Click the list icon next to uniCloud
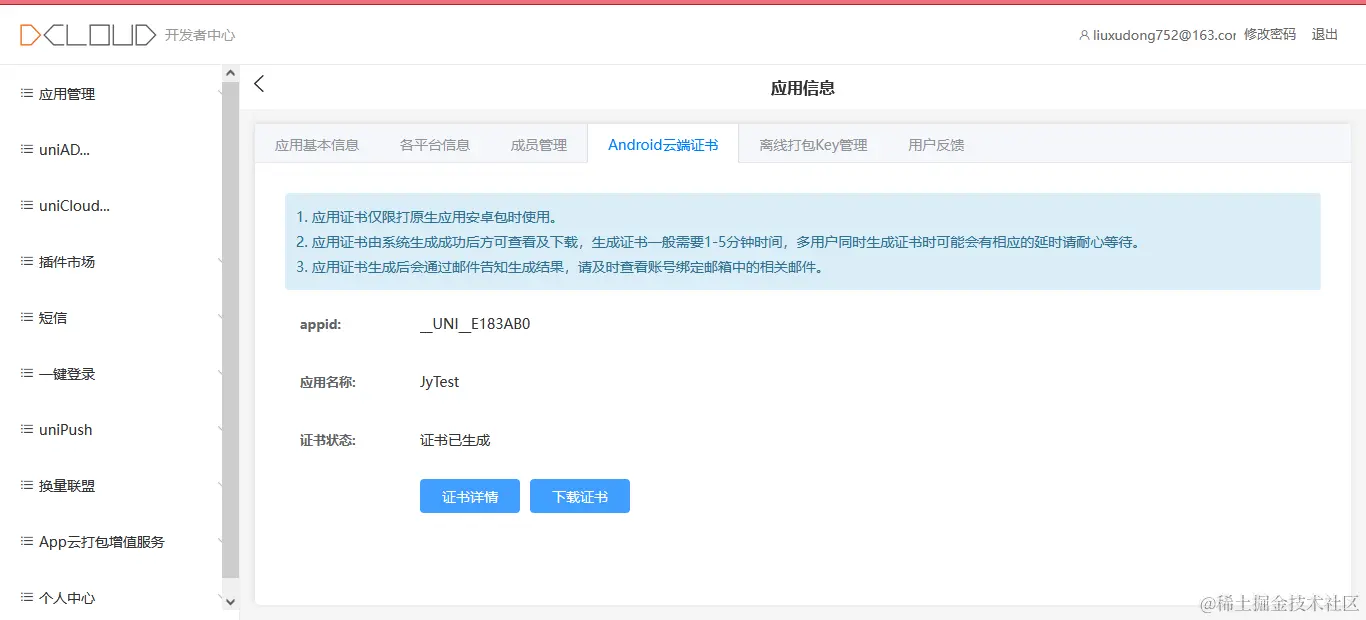This screenshot has width=1366, height=620. (x=27, y=205)
